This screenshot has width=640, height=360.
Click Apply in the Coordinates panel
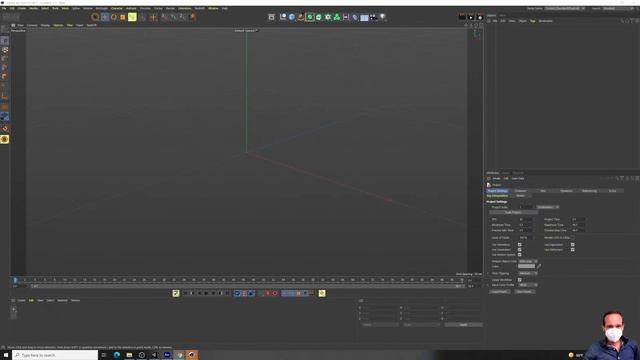[463, 324]
